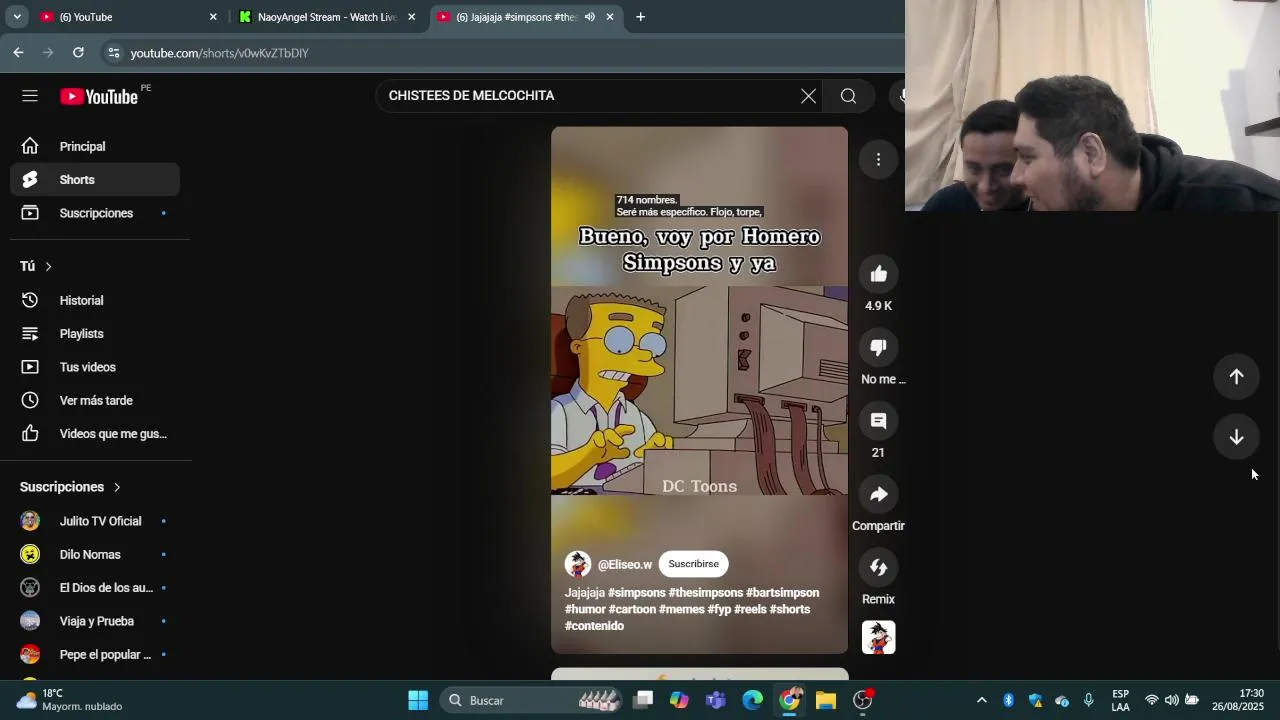Like the short with thumbs up

pos(878,274)
